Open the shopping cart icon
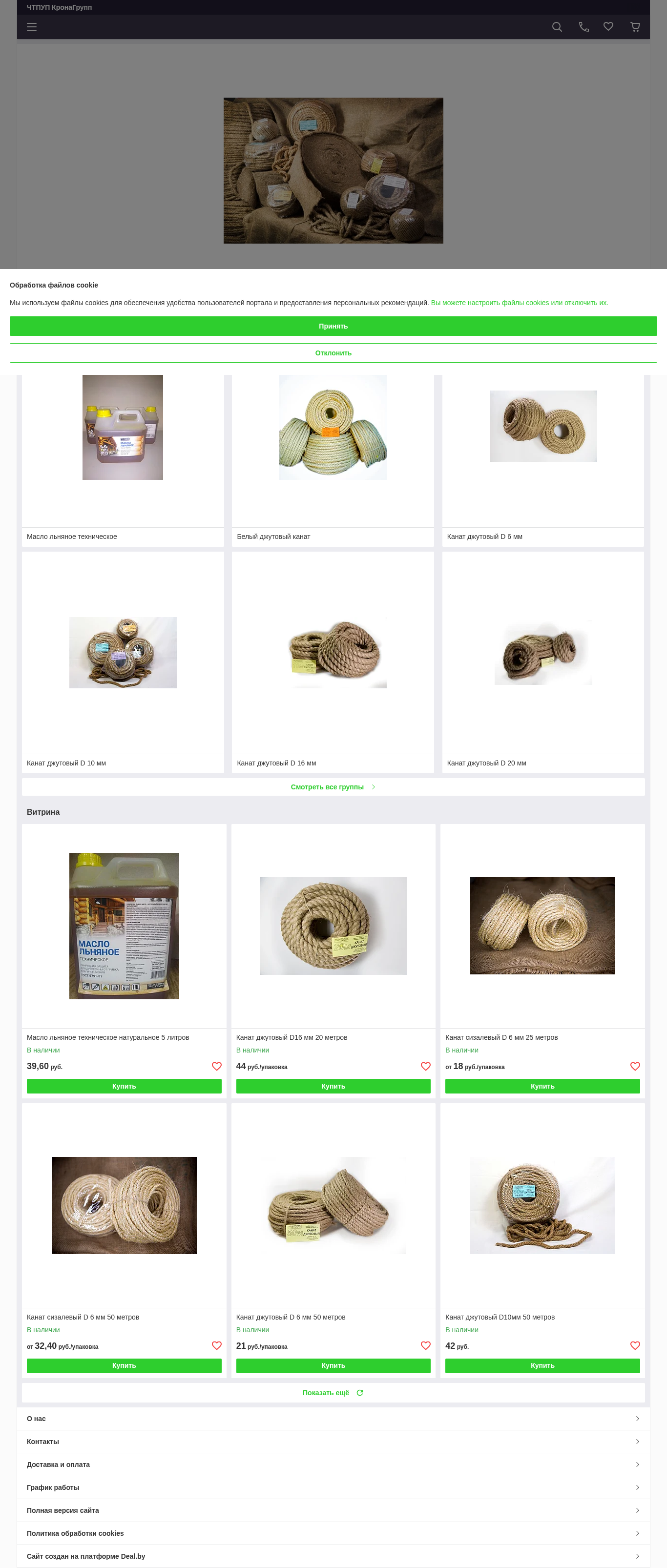The width and height of the screenshot is (667, 1568). [x=635, y=27]
